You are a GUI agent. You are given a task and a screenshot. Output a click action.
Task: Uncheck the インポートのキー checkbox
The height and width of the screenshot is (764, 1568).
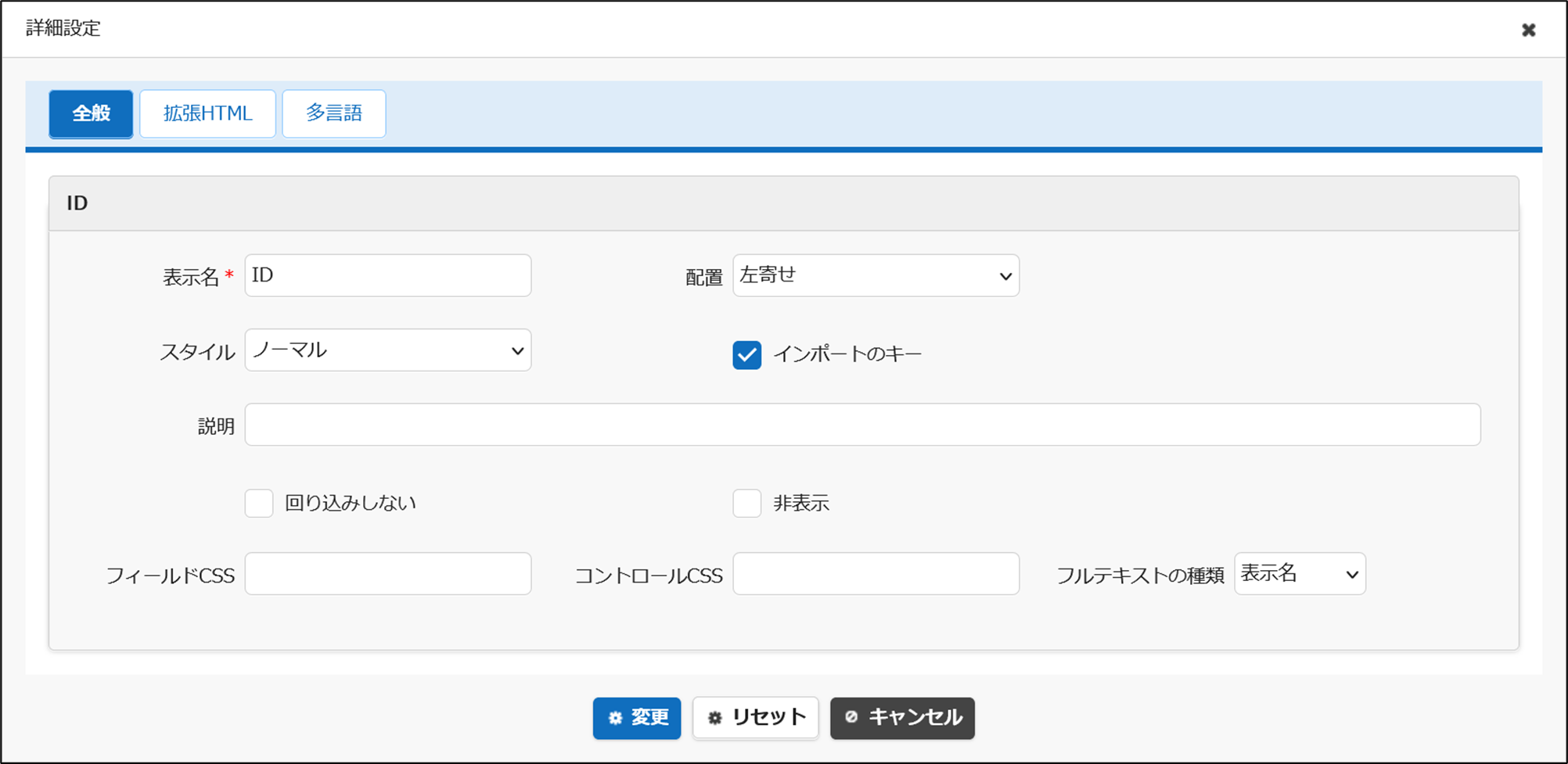coord(746,355)
